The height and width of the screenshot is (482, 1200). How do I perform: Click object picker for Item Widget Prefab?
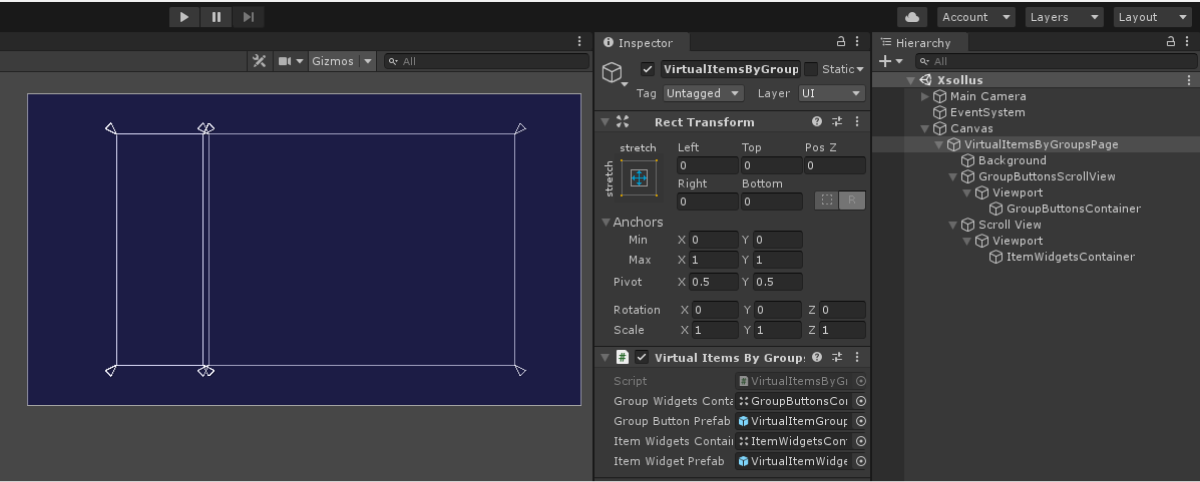click(861, 461)
